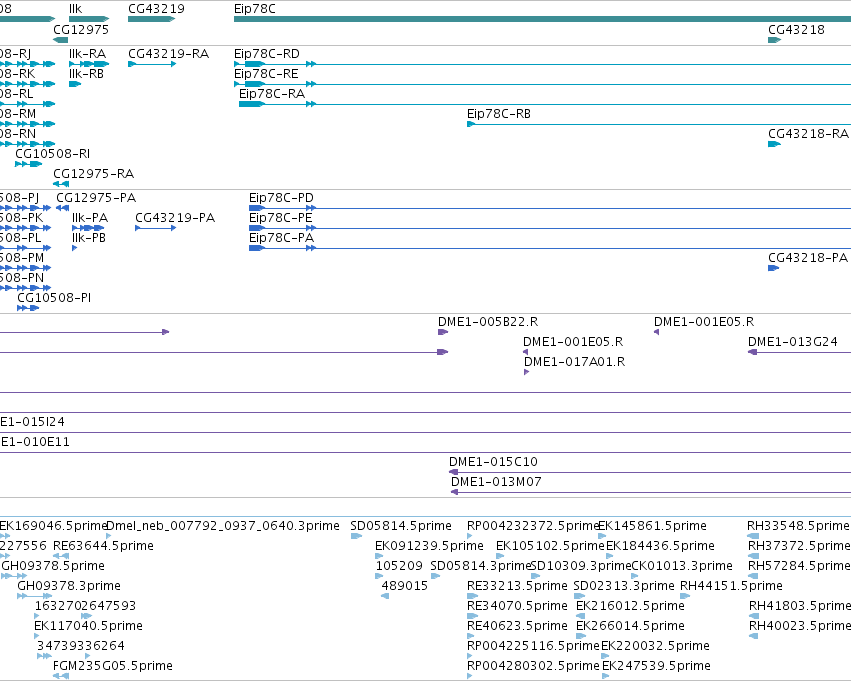Click the CG43218 gene label
851x681 pixels.
click(796, 29)
